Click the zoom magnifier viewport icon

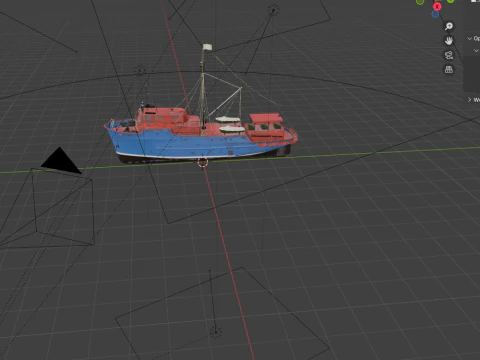pyautogui.click(x=449, y=26)
